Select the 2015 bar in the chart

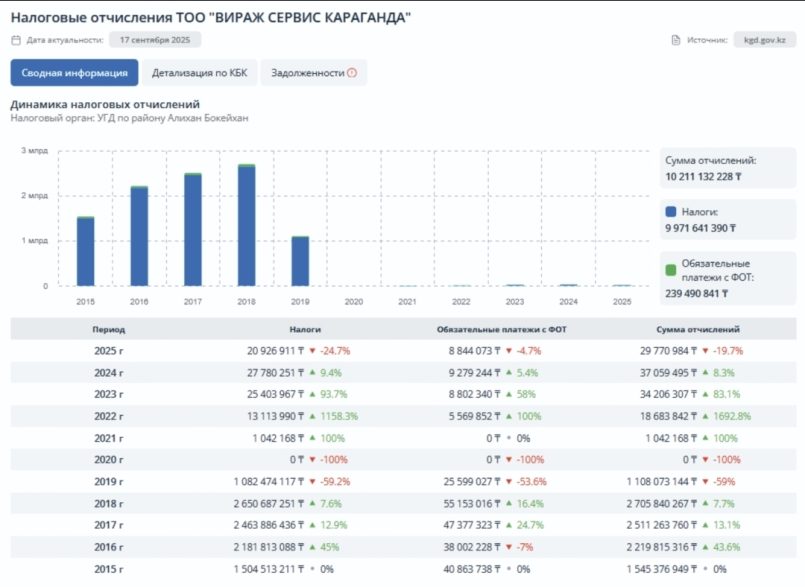(86, 251)
